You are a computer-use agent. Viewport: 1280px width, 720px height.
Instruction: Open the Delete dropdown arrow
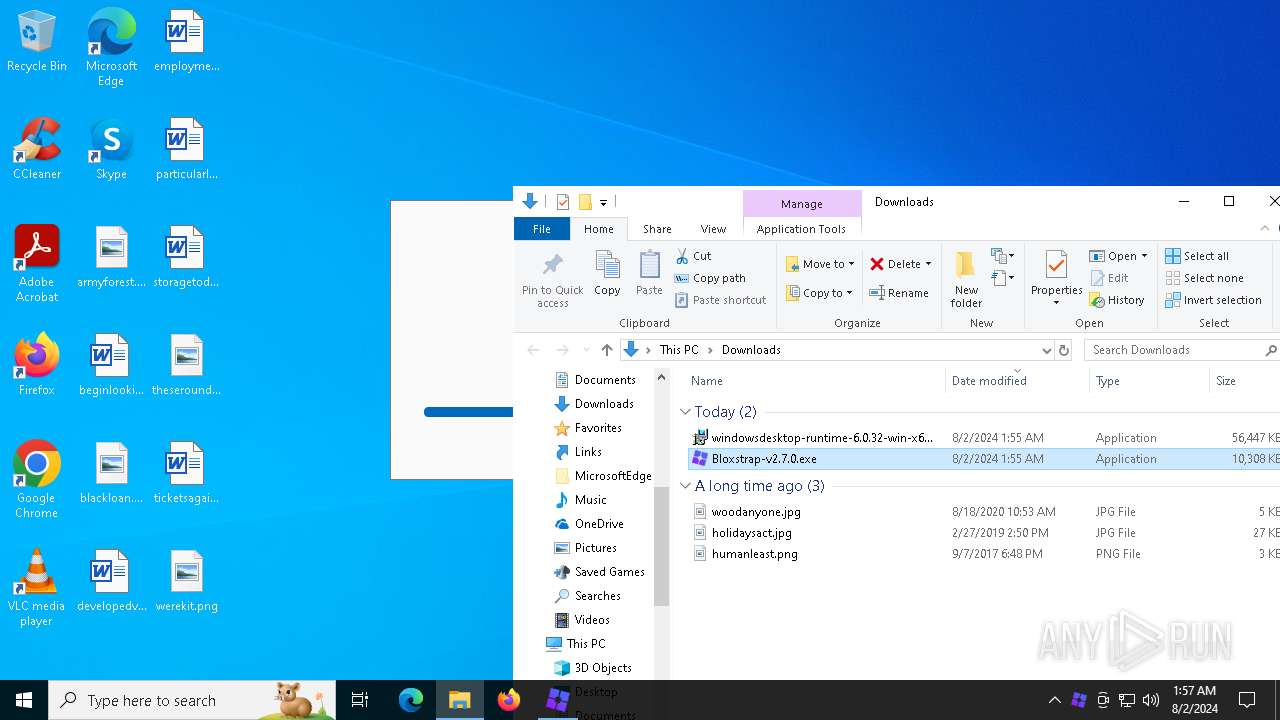click(x=928, y=264)
